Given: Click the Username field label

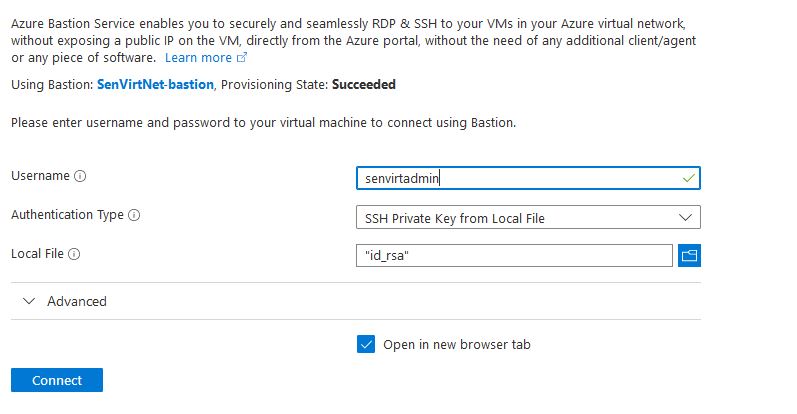Looking at the screenshot, I should [40, 176].
